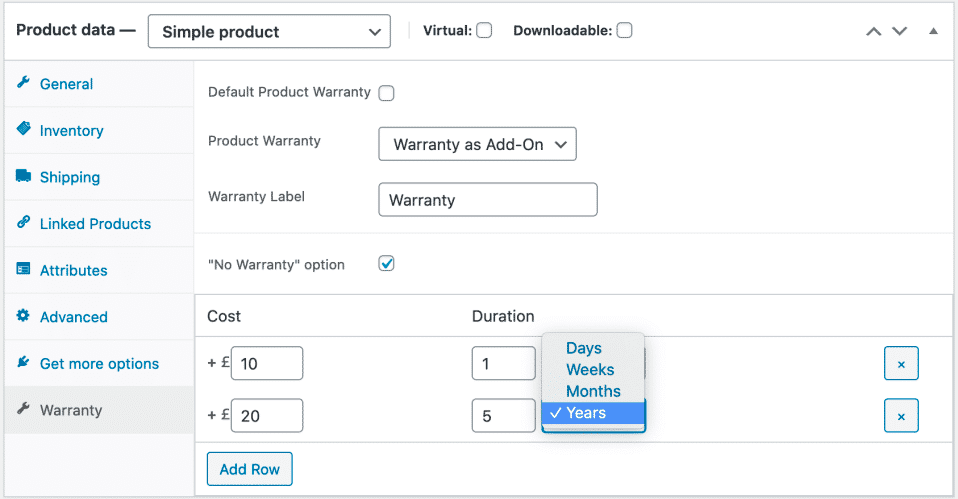958x499 pixels.
Task: Click the Product Warranty label
Action: point(264,141)
